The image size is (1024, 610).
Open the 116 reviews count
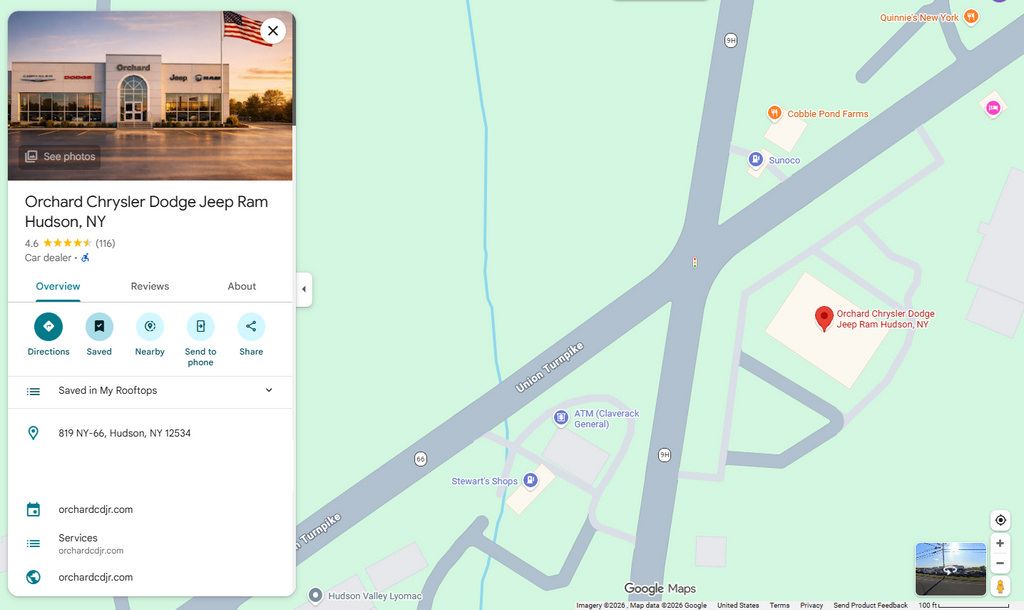[x=105, y=244]
